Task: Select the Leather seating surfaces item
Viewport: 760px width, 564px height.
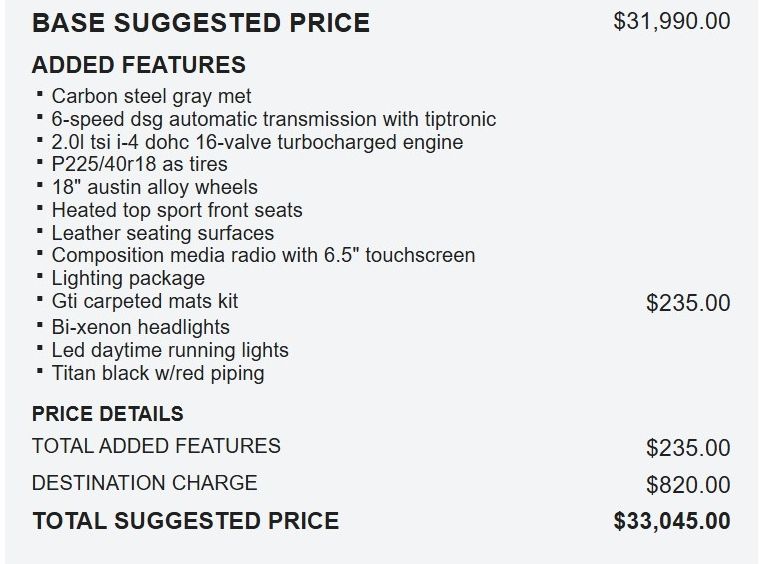Action: coord(162,233)
